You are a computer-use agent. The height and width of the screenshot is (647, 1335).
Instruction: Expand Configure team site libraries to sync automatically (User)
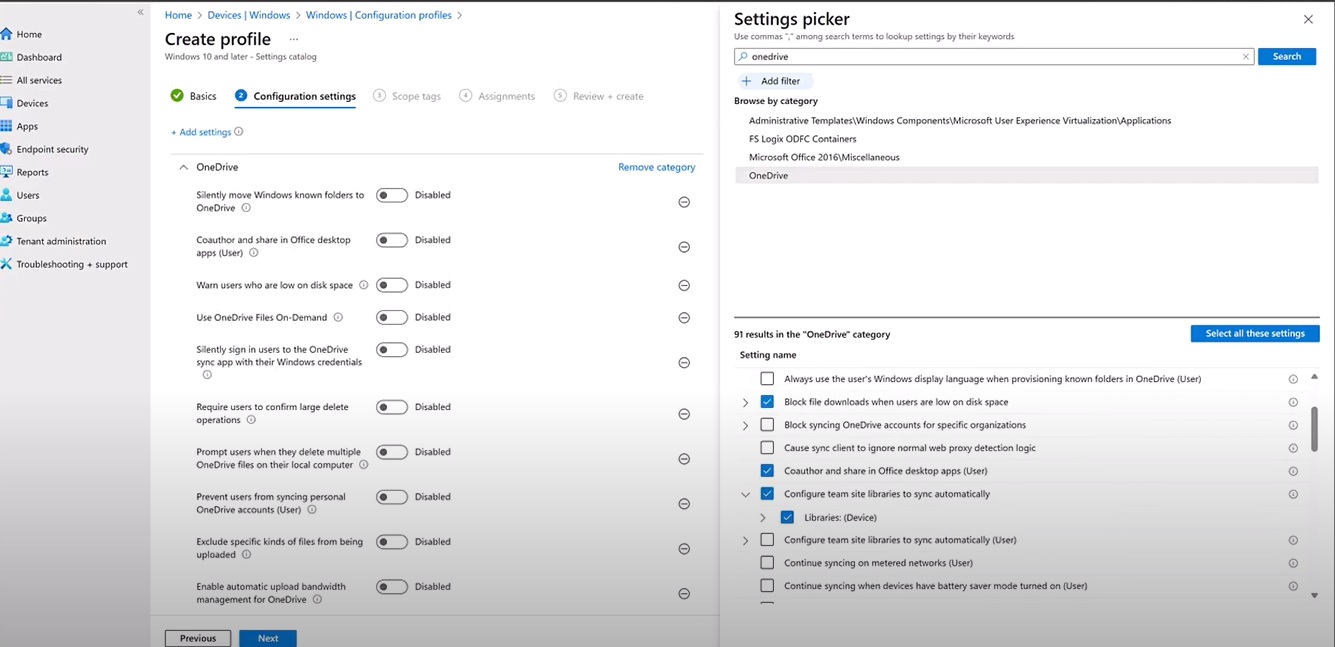(x=745, y=539)
